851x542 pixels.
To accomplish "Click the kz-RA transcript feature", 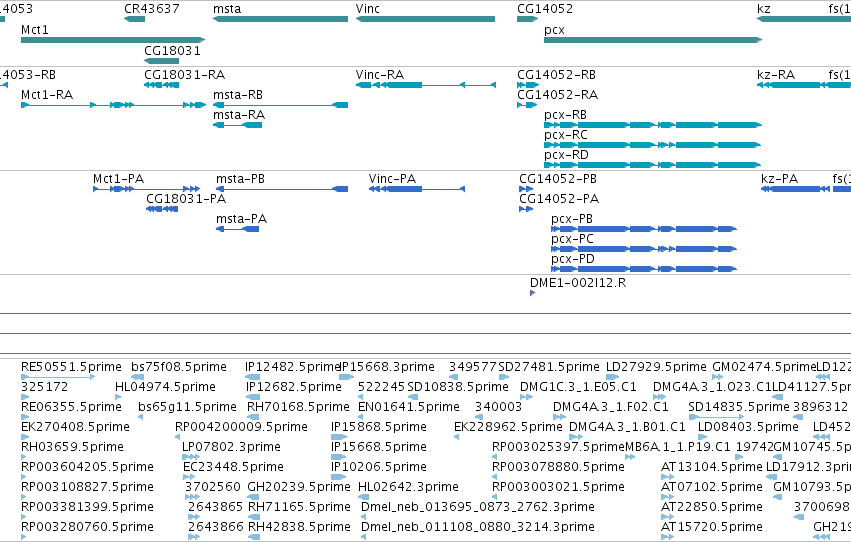I will pos(804,85).
